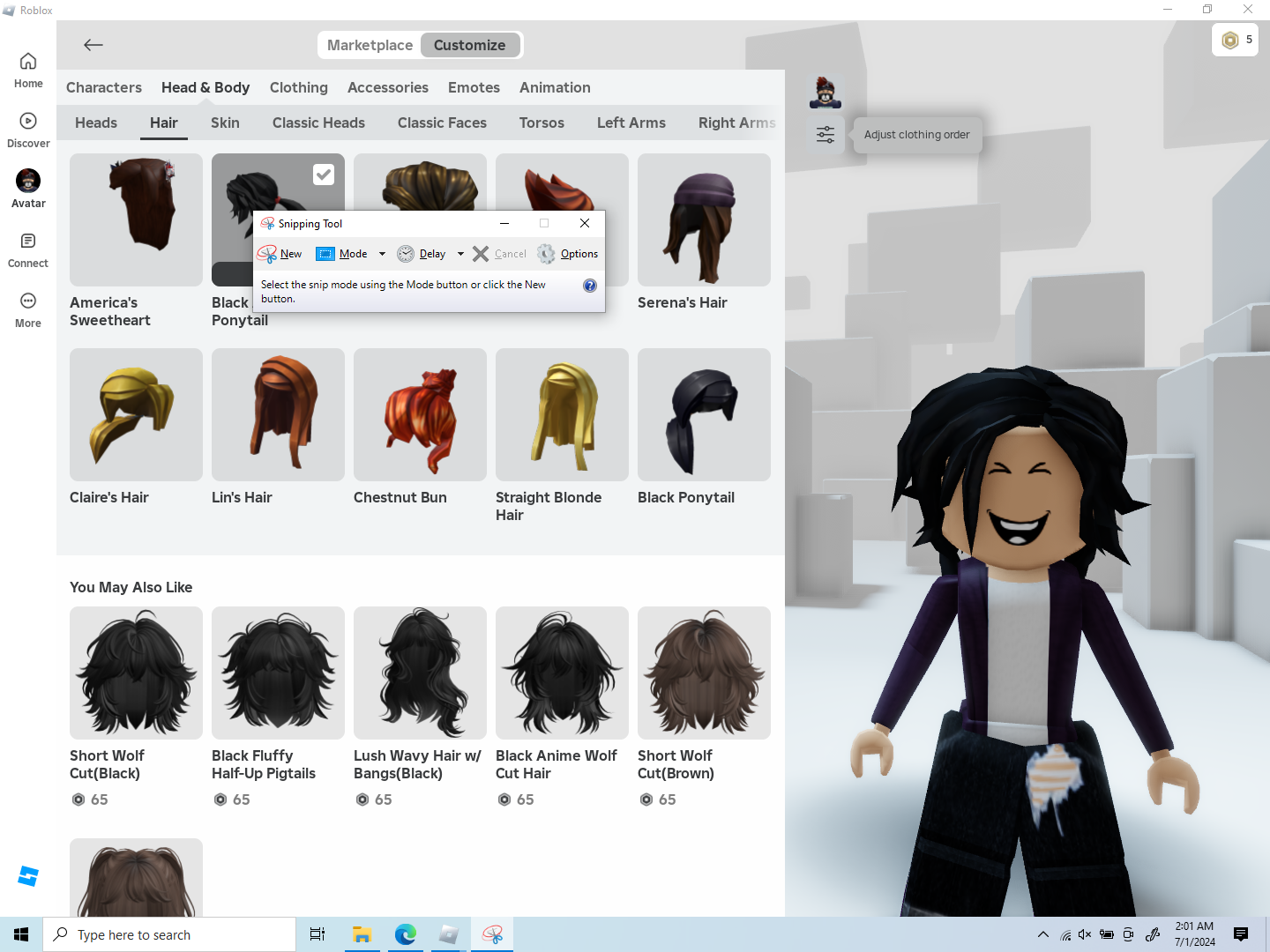Open the Characters tab
The image size is (1270, 952).
104,87
